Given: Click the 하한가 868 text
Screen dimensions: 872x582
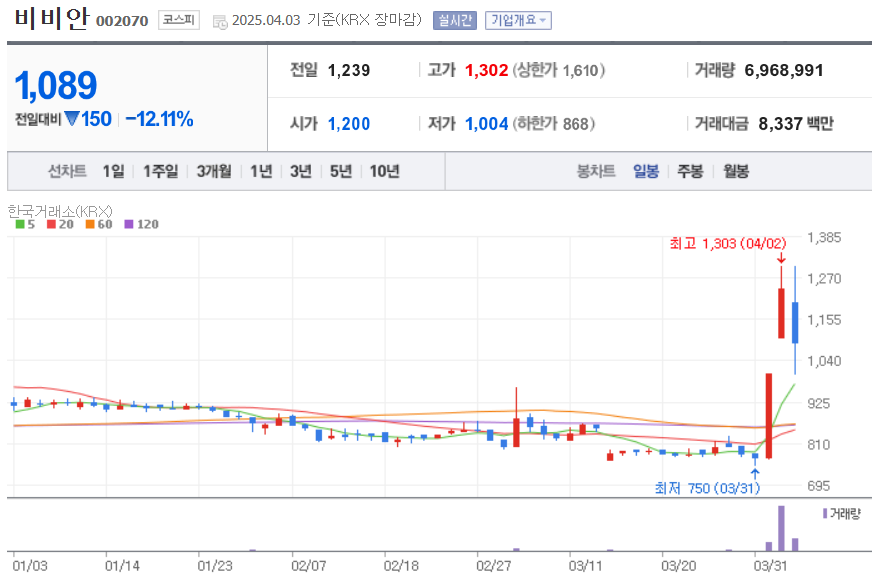Looking at the screenshot, I should tap(554, 123).
